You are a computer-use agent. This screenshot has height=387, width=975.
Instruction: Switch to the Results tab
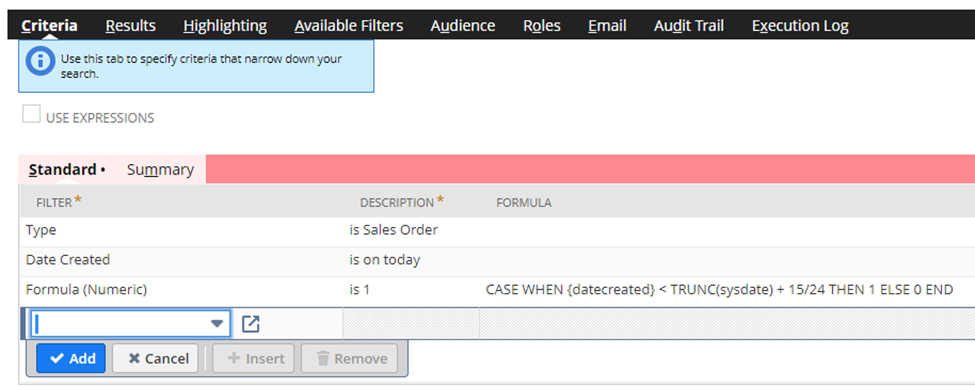click(131, 26)
